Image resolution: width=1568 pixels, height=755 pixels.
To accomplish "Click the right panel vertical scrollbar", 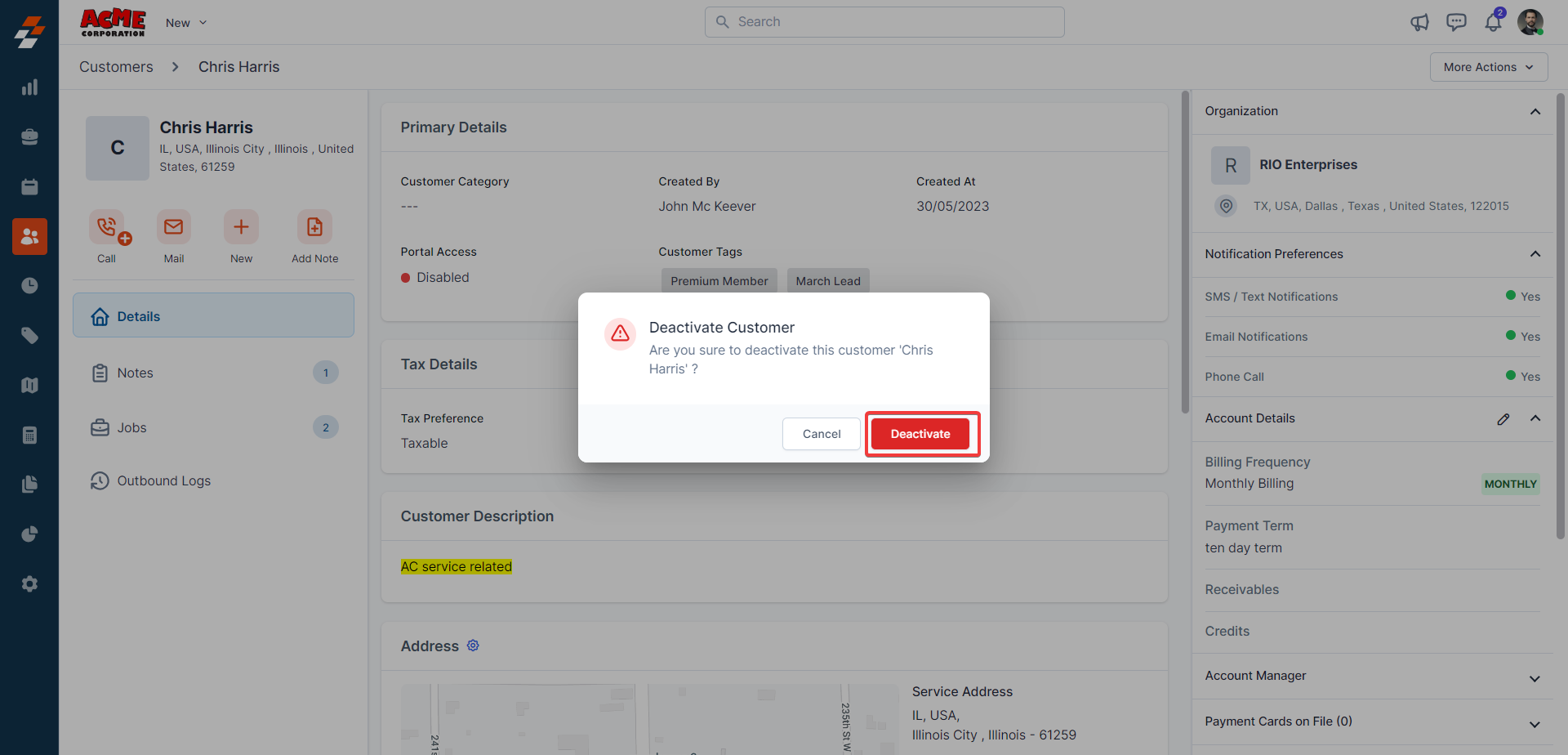I will tap(1560, 315).
